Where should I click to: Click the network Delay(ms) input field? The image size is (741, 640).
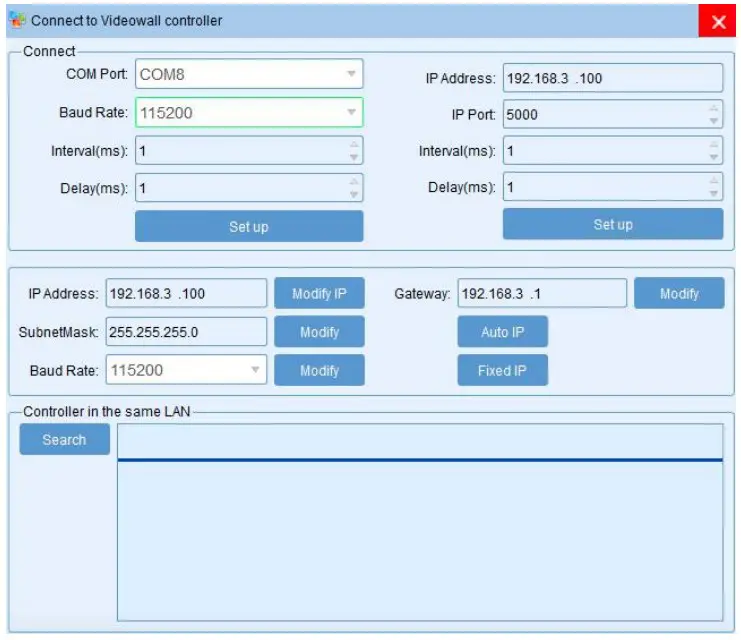(x=612, y=187)
